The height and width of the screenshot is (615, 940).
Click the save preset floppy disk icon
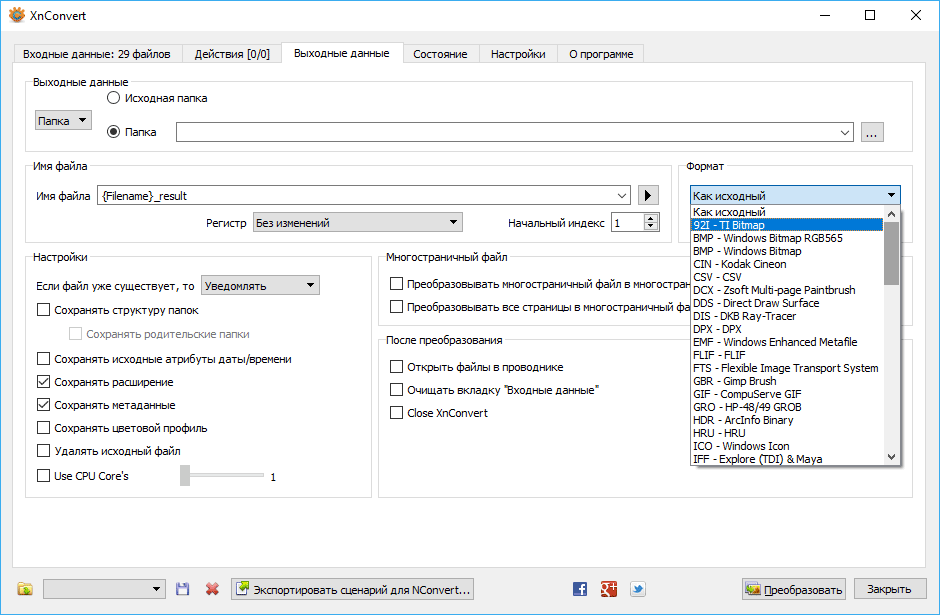183,589
